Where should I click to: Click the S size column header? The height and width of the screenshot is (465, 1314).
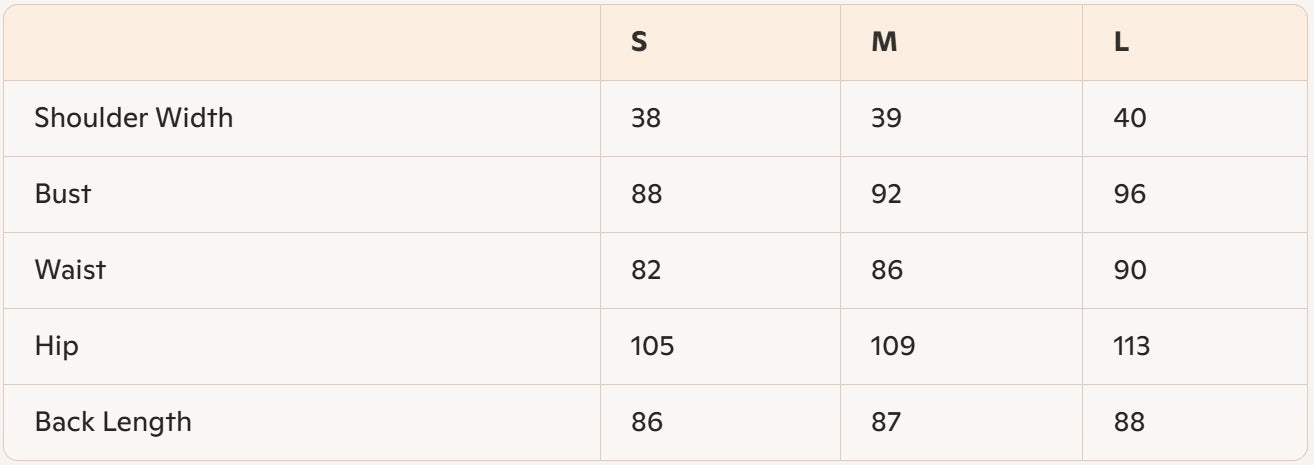(639, 44)
